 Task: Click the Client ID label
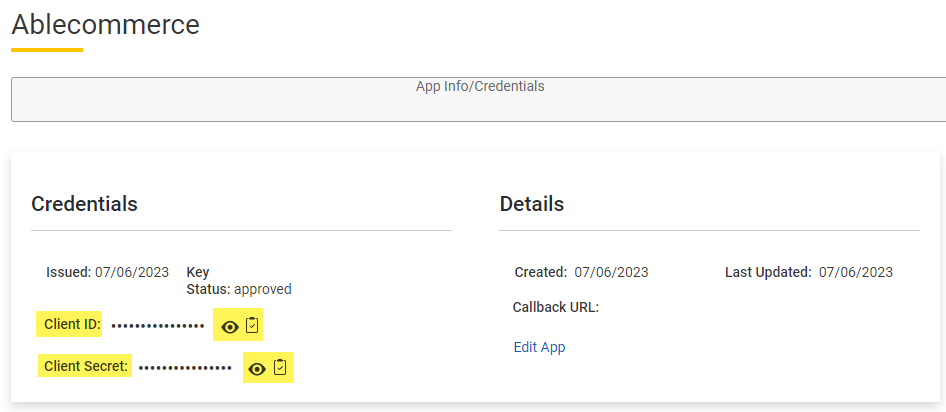pos(69,325)
